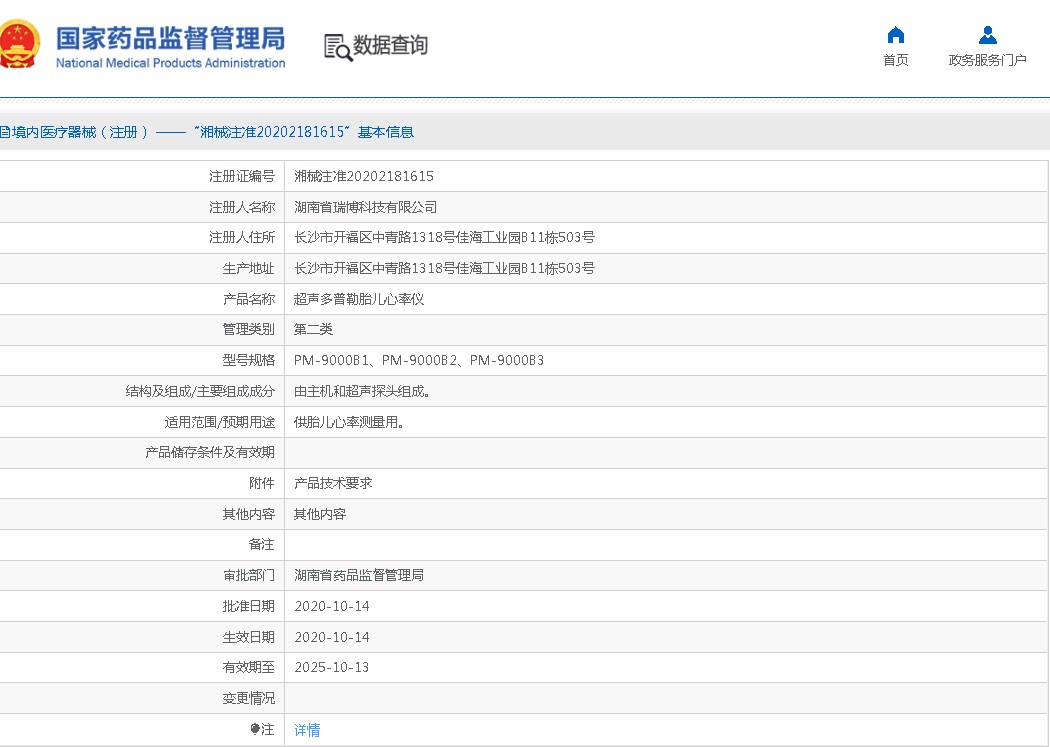This screenshot has height=747, width=1050.
Task: Open the 数据查询 search icon
Action: click(338, 48)
